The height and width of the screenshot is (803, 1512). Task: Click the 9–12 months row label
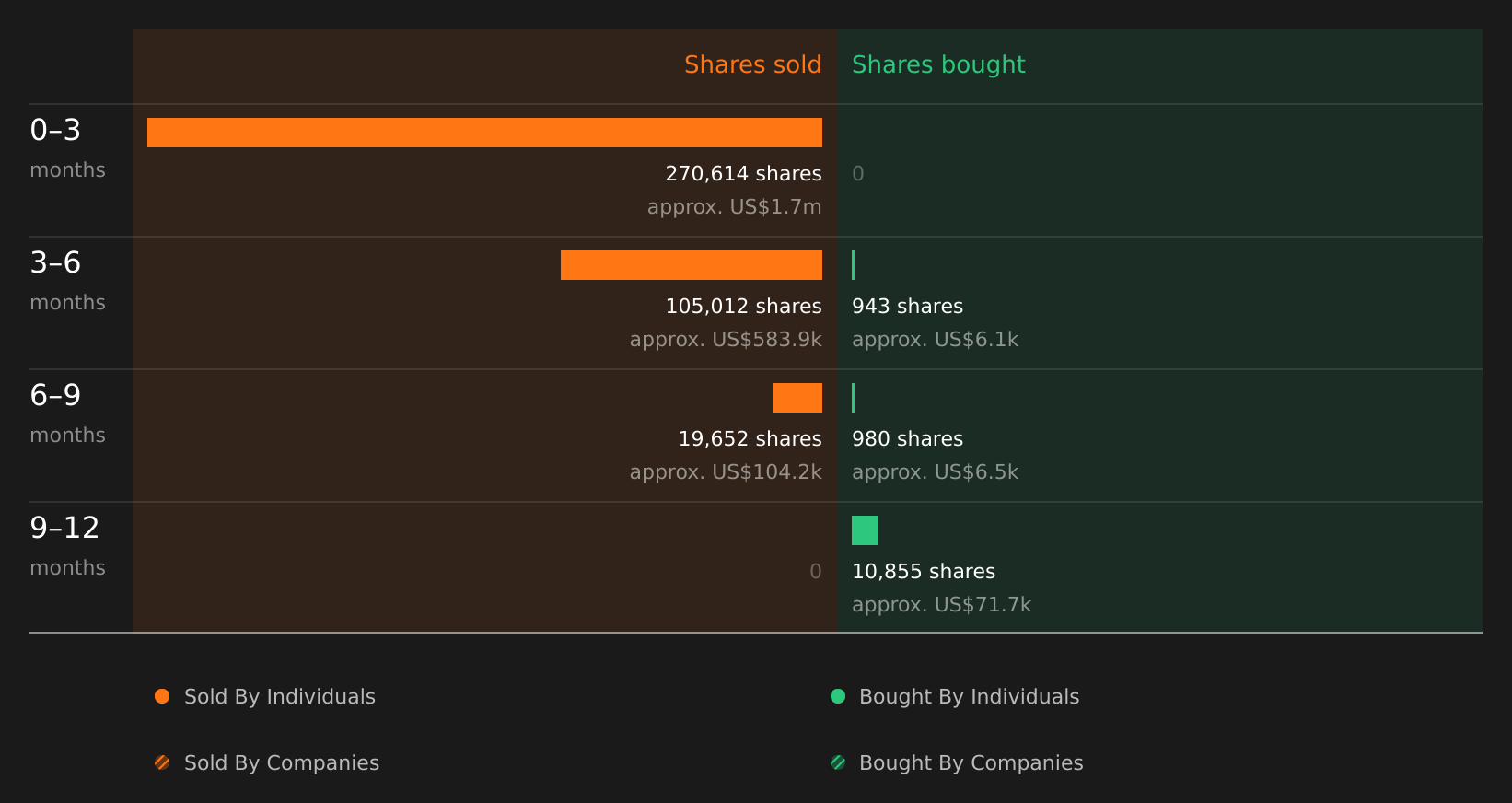tap(67, 546)
